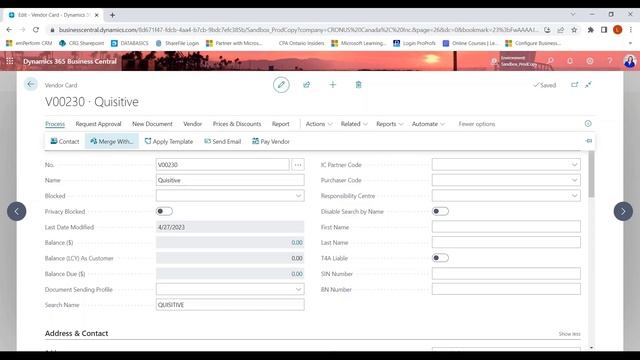Expand the Related menu
The image size is (640, 360).
[354, 124]
